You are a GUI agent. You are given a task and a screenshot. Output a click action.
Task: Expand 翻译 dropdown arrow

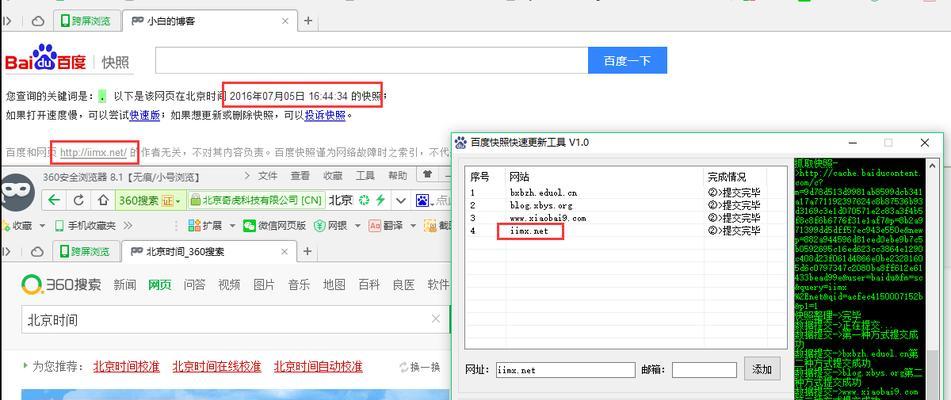tap(411, 226)
